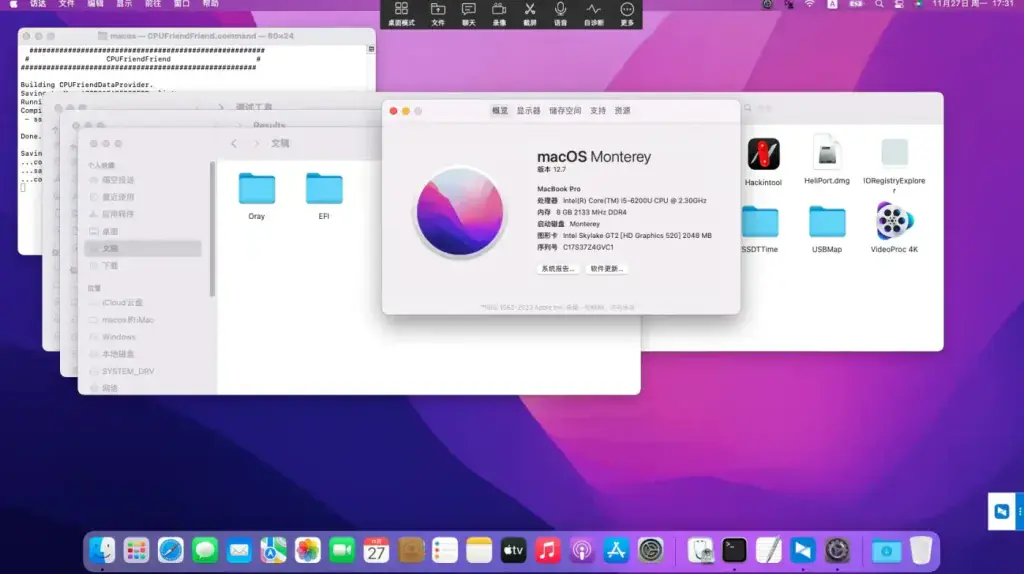Viewport: 1024px width, 574px height.
Task: Launch Safari from the Dock
Action: click(170, 550)
